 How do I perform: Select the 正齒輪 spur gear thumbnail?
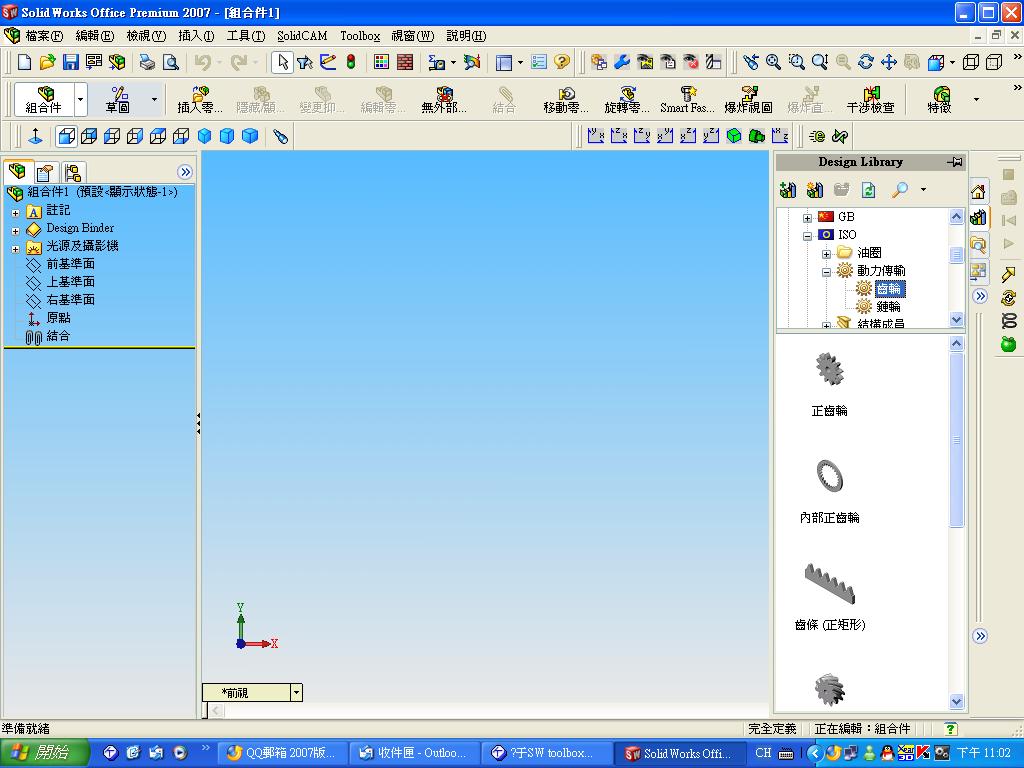[x=830, y=369]
